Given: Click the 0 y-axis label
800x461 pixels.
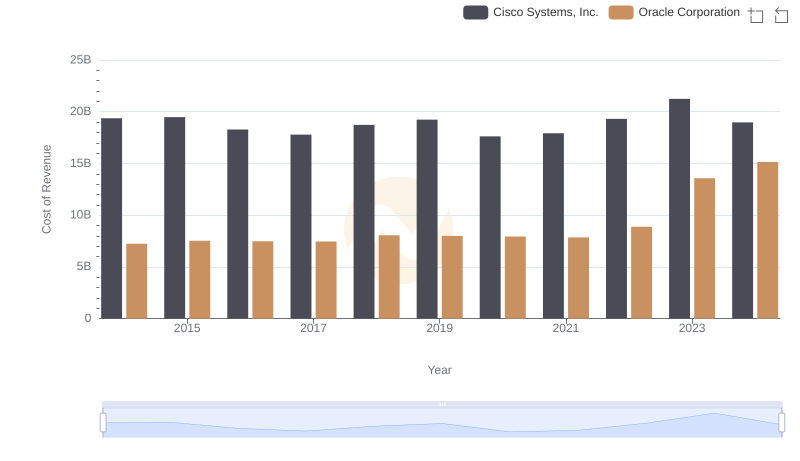Looking at the screenshot, I should [88, 318].
